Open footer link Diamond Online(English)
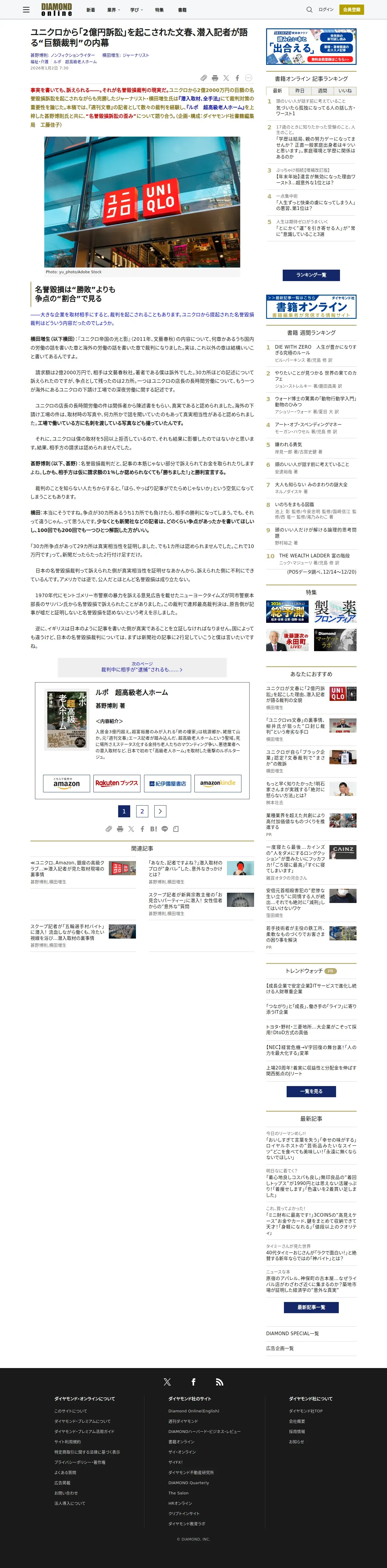The image size is (387, 1568). 193,1410
